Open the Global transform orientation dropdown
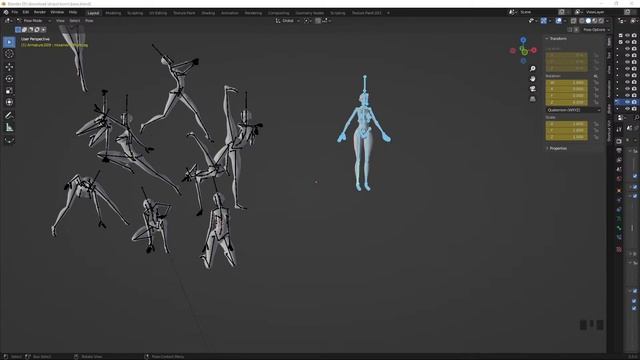The image size is (640, 360). coord(288,21)
